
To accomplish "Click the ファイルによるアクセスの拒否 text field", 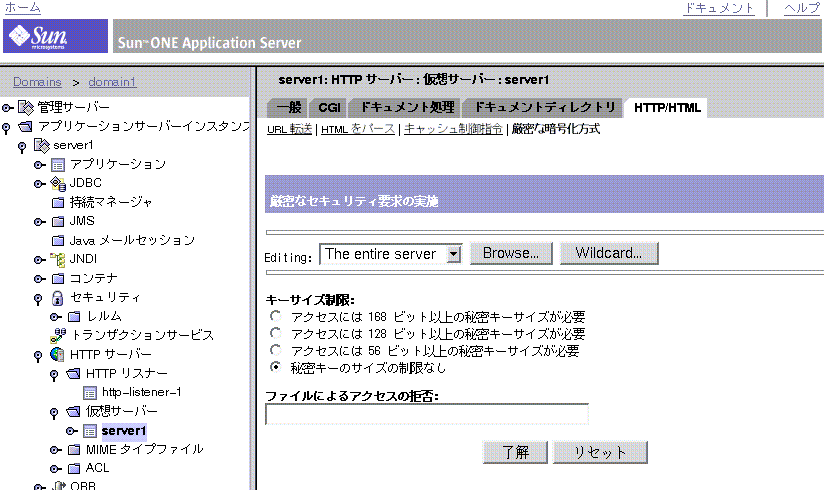I will point(427,414).
